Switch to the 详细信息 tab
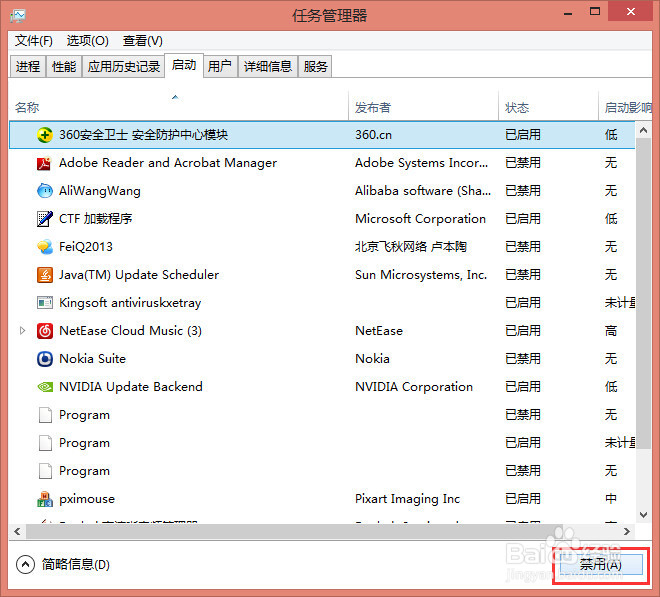The width and height of the screenshot is (660, 597). pos(268,67)
